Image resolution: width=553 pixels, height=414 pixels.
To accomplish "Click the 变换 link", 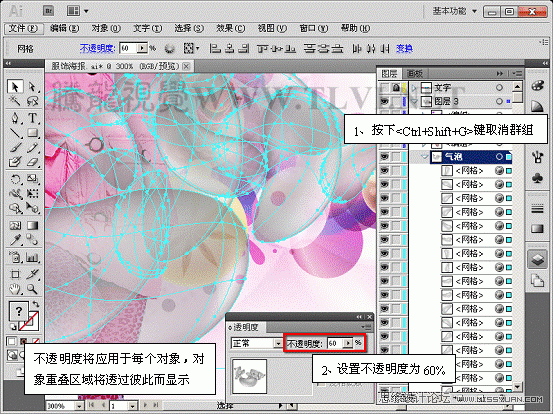I will point(404,48).
